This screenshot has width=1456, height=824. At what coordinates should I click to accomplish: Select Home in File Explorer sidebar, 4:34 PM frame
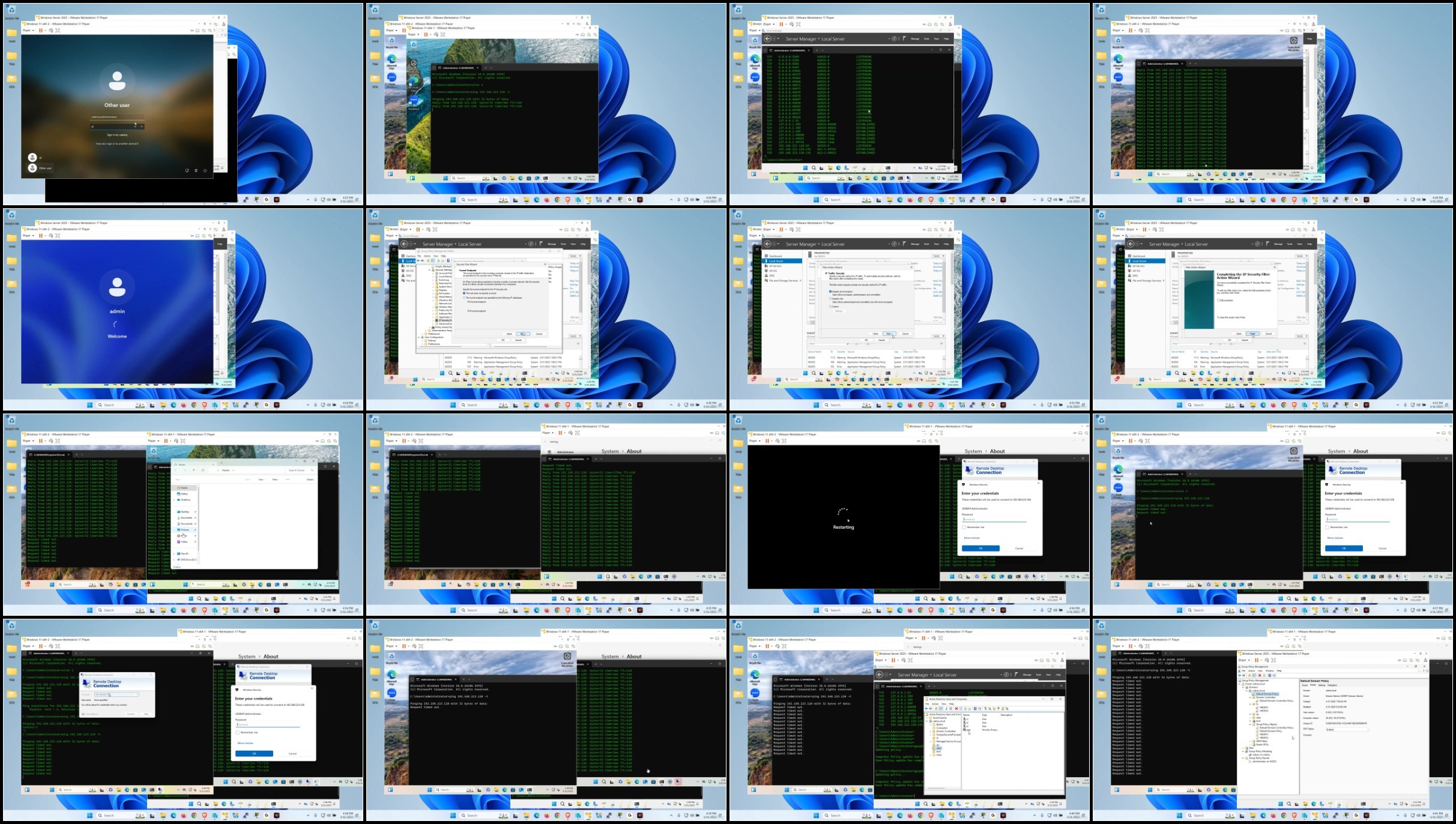pos(184,487)
